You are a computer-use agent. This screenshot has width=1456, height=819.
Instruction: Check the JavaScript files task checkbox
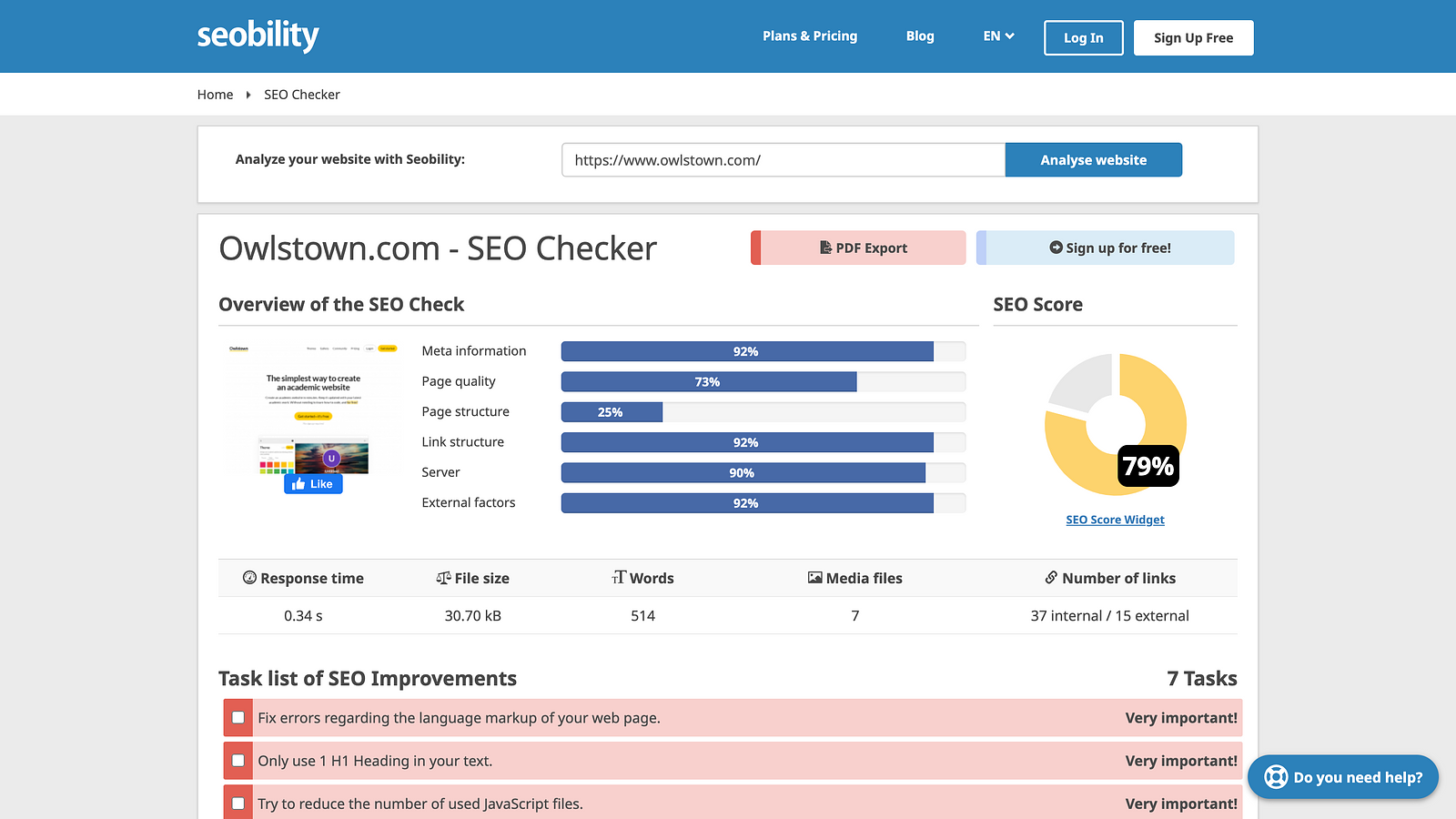[238, 803]
